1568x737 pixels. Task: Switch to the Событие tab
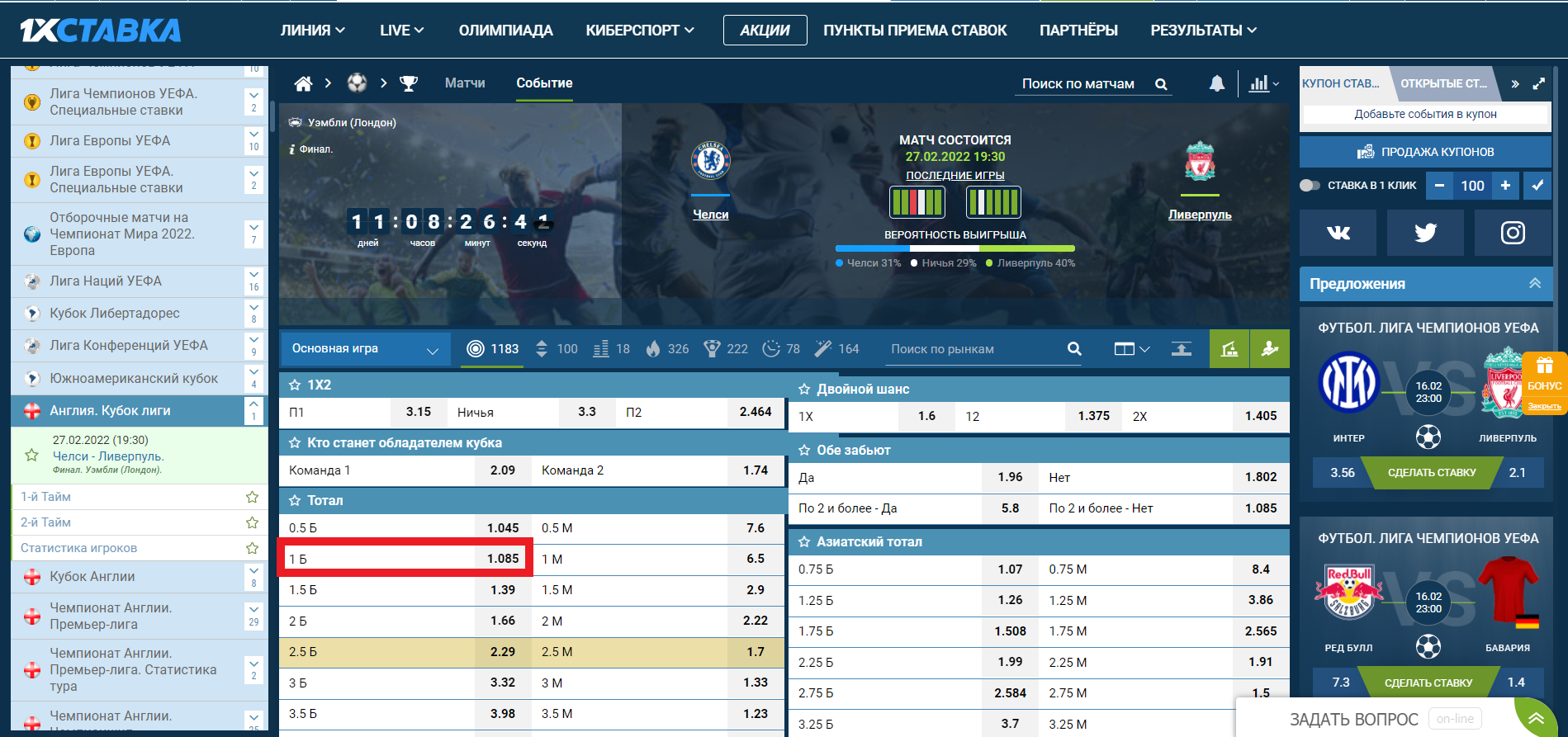(x=544, y=83)
